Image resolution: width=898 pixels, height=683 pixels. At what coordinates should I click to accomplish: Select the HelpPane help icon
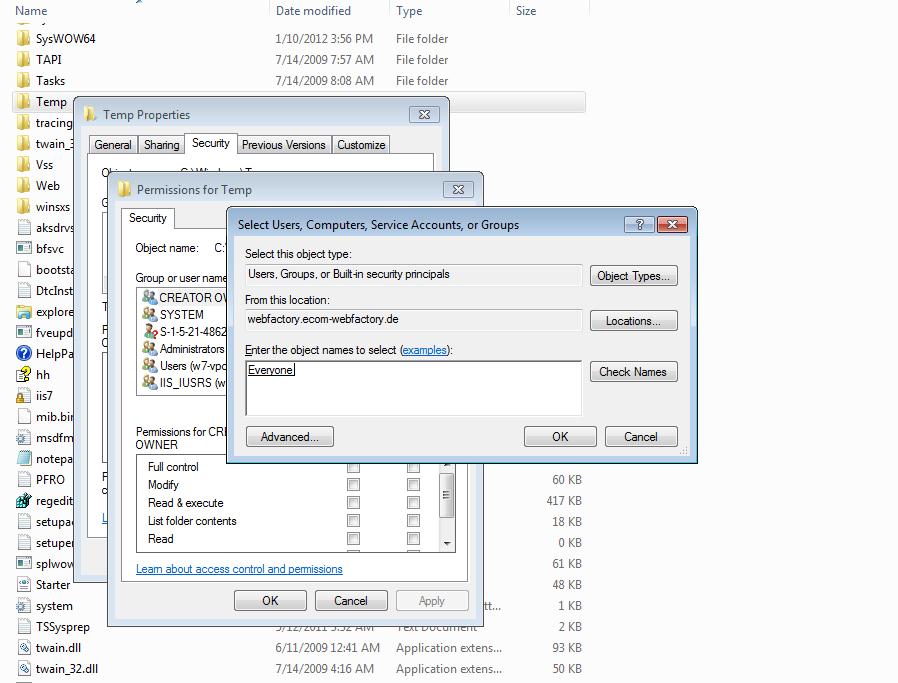(x=24, y=354)
